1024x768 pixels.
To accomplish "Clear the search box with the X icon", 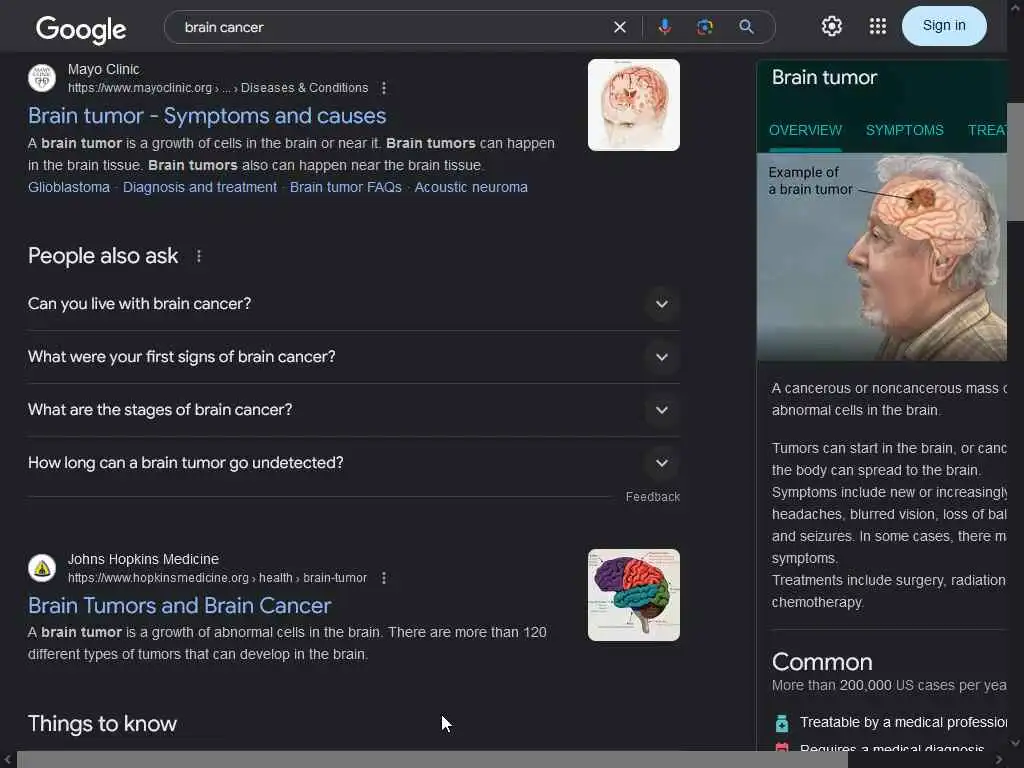I will tap(620, 27).
